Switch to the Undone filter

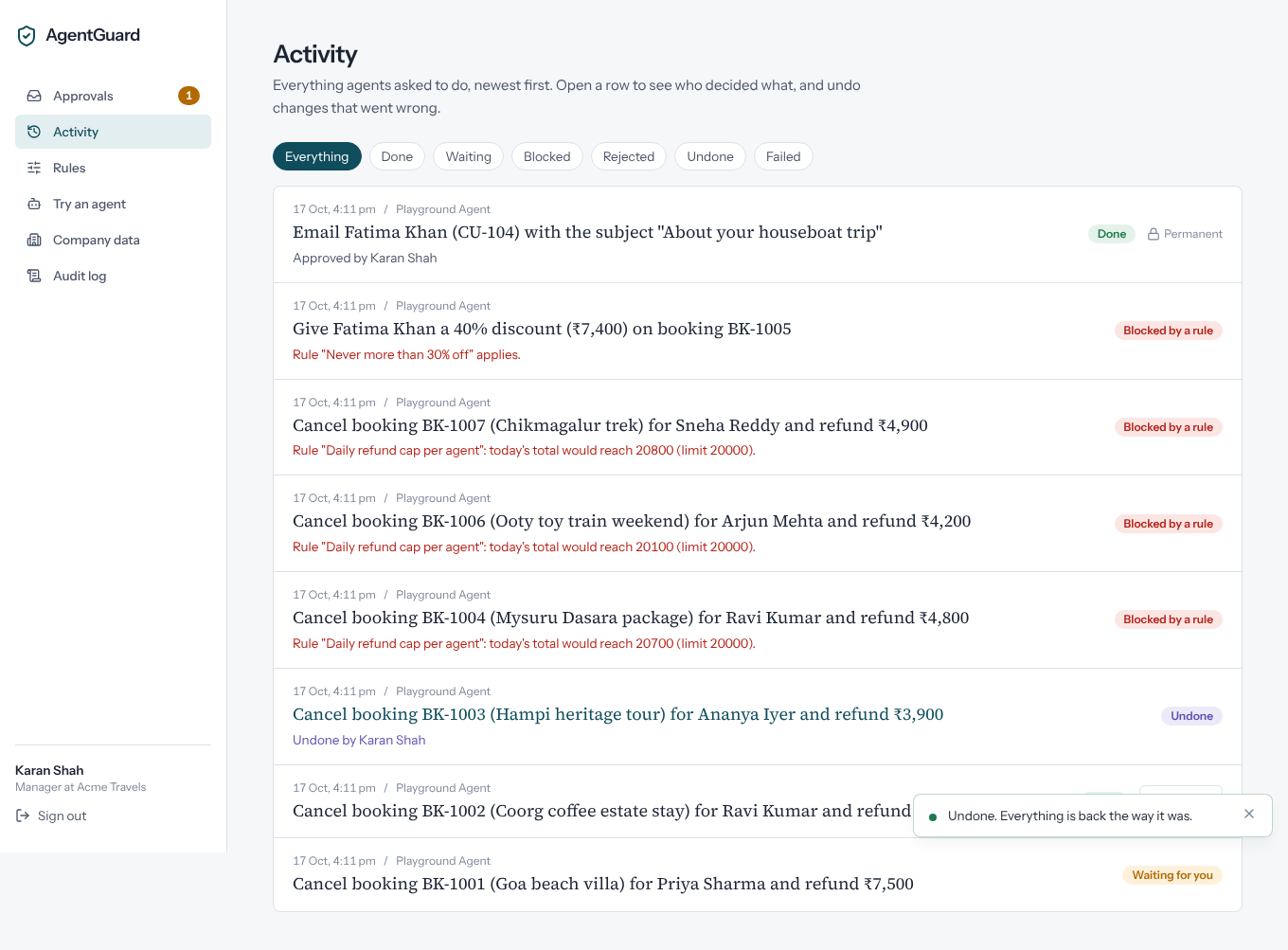click(x=710, y=156)
